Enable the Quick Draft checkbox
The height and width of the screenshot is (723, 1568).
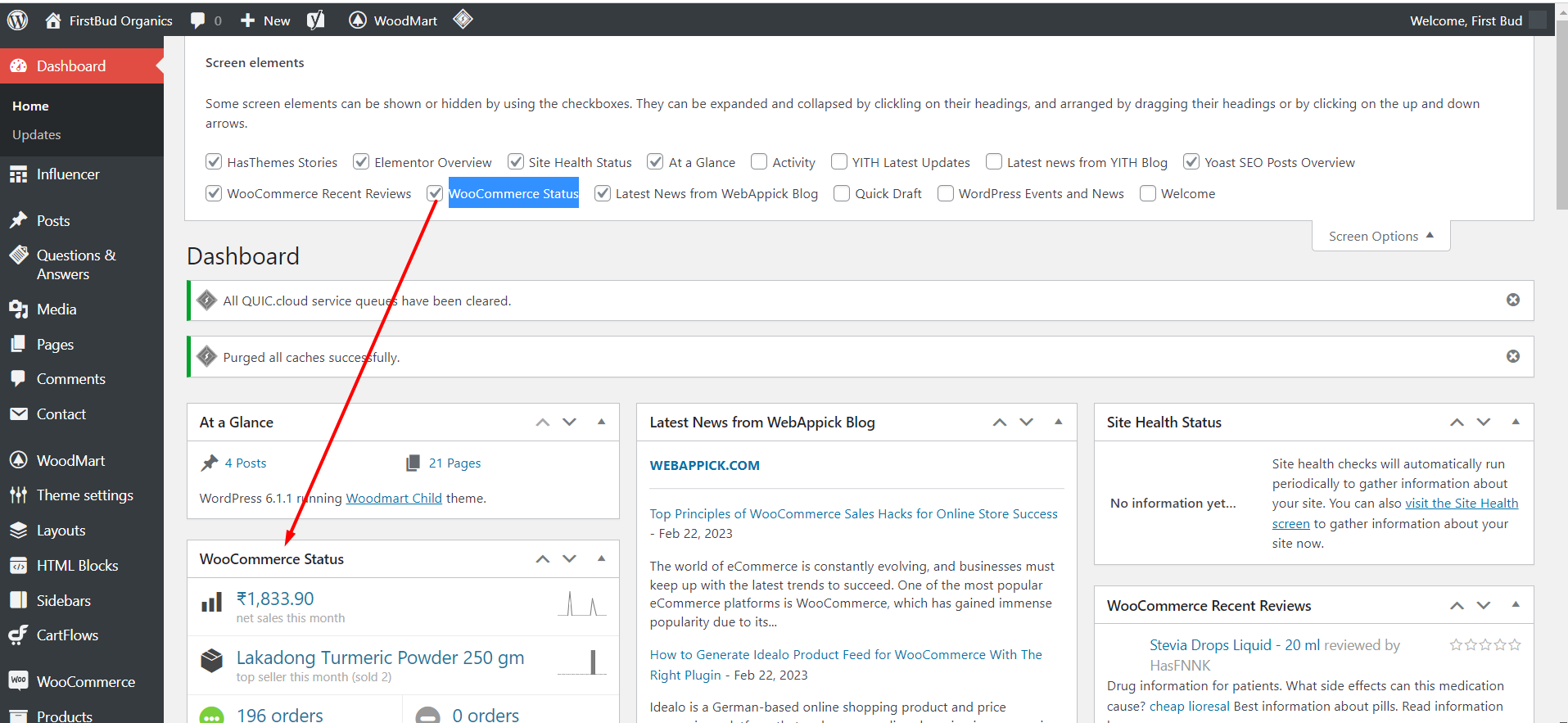pyautogui.click(x=842, y=193)
